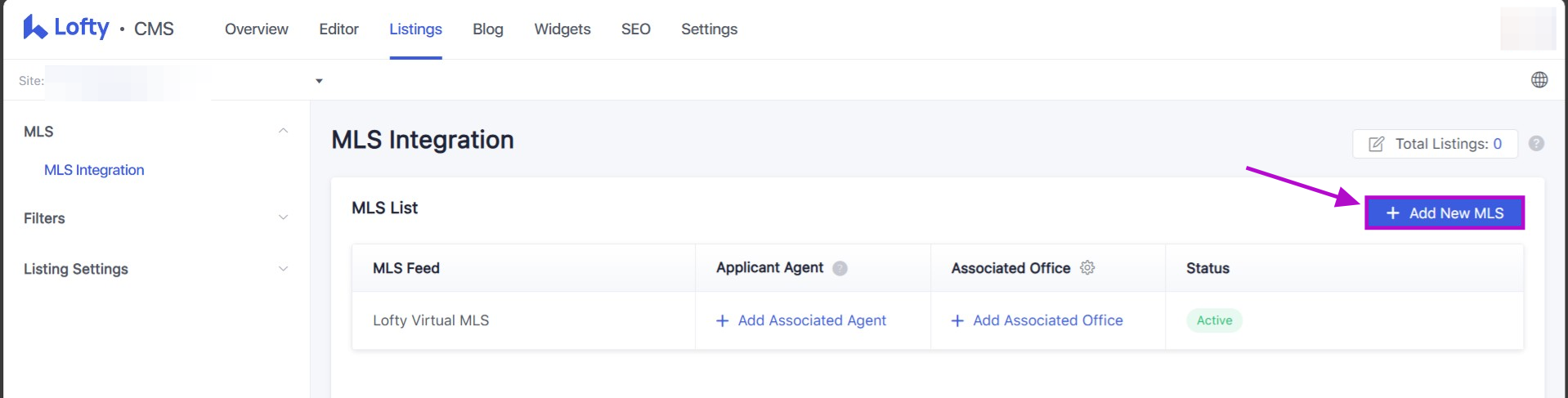Screen dimensions: 1568x398
Task: Click the Add New MLS button
Action: [1445, 213]
